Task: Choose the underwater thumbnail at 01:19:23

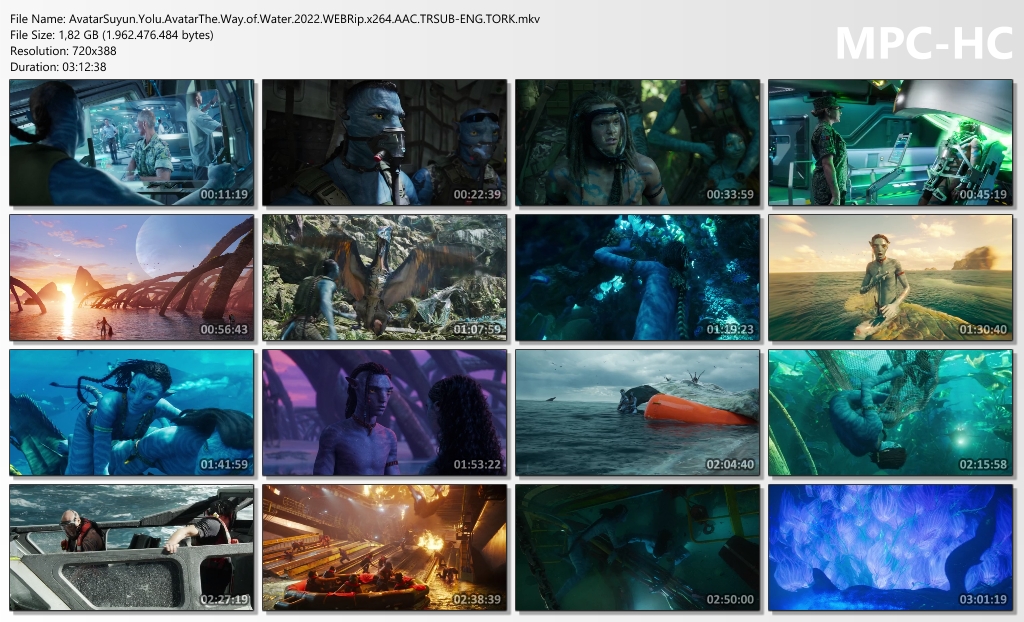Action: click(637, 278)
